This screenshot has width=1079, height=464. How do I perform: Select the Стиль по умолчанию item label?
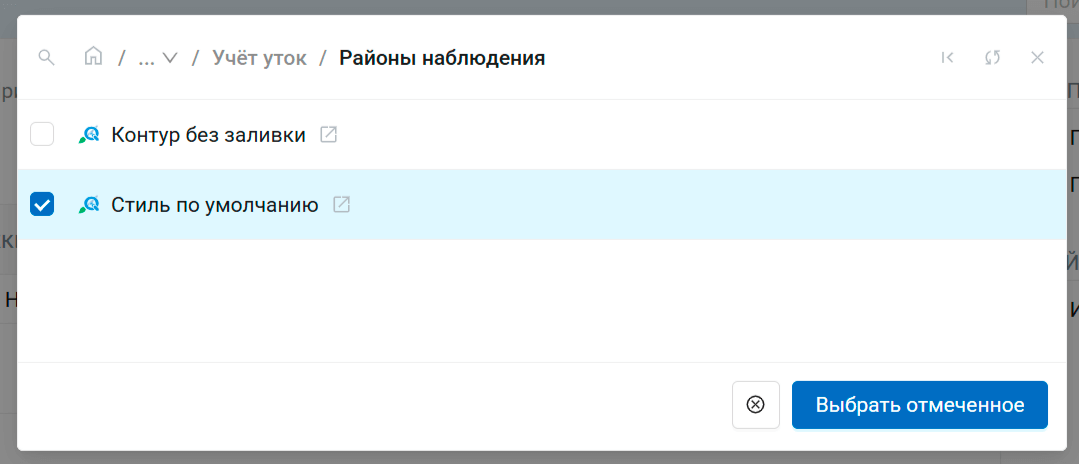[x=215, y=205]
